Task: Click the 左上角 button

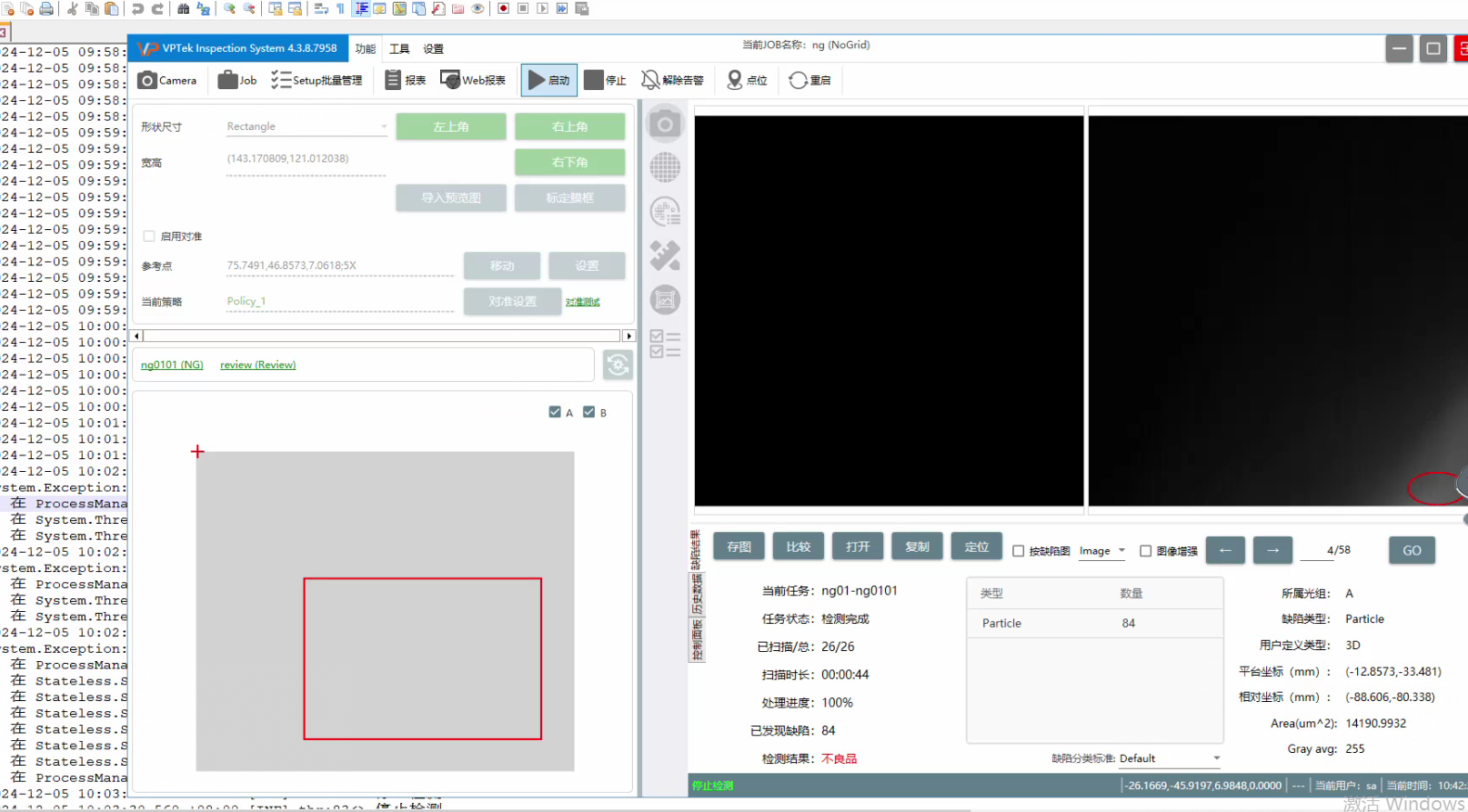Action: 451,126
